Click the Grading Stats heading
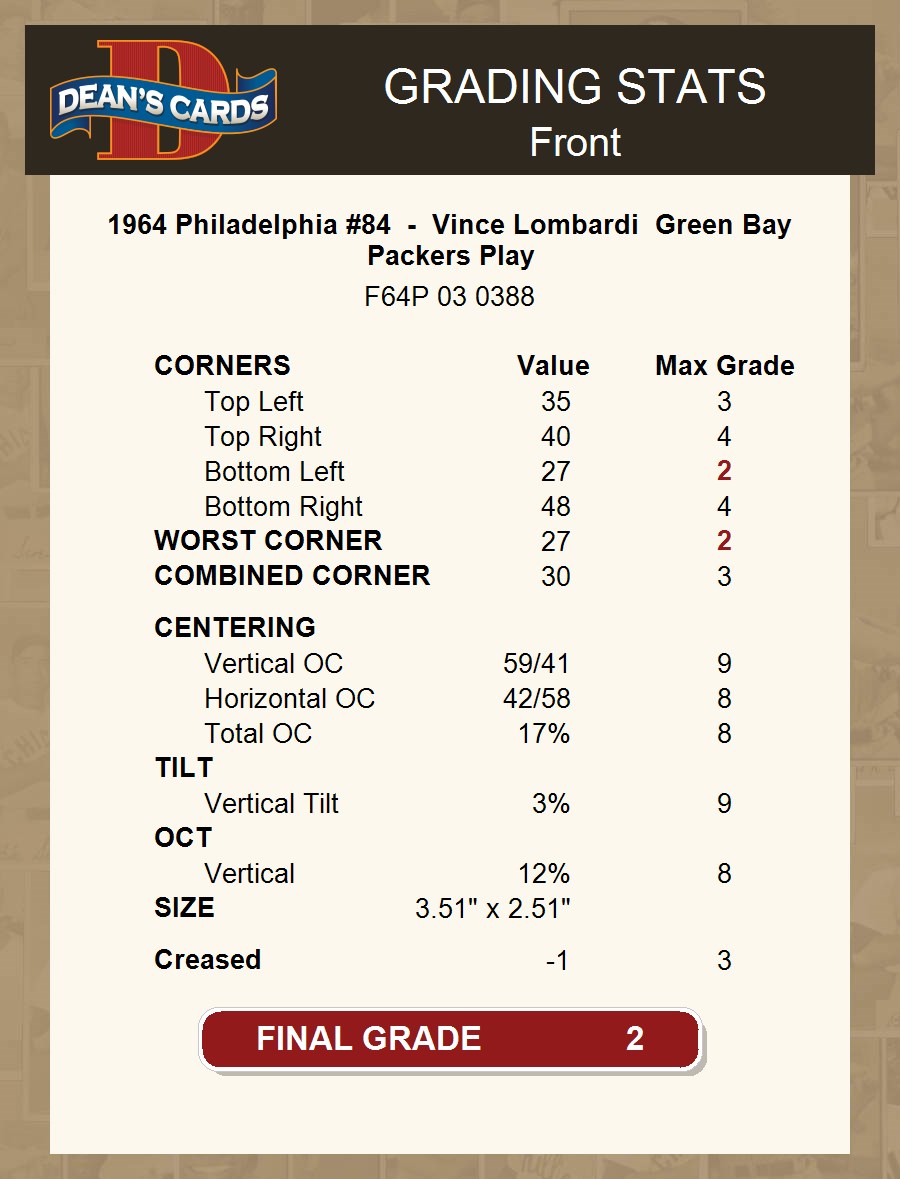Image resolution: width=900 pixels, height=1179 pixels. tap(575, 88)
